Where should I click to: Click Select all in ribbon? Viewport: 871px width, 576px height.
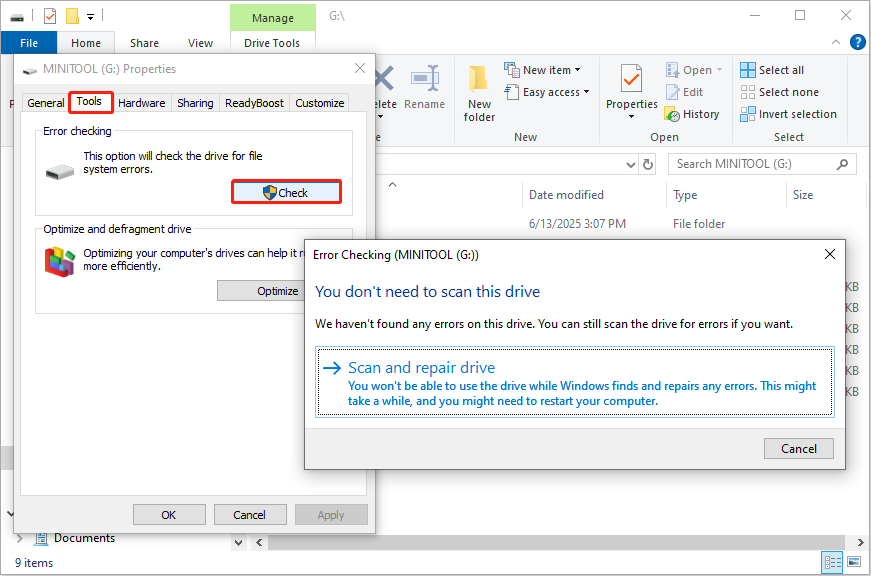point(772,70)
